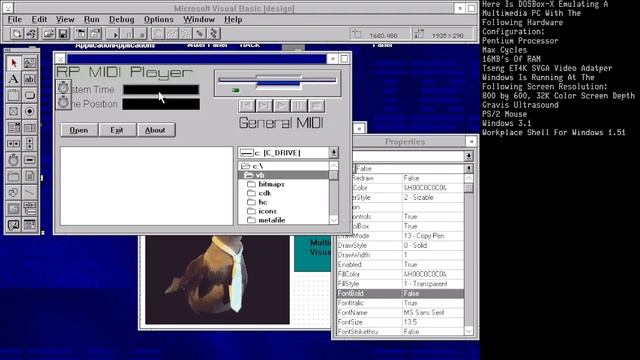Click the Exit button on the MIDI form
Screen dimensions: 640x360
point(117,130)
